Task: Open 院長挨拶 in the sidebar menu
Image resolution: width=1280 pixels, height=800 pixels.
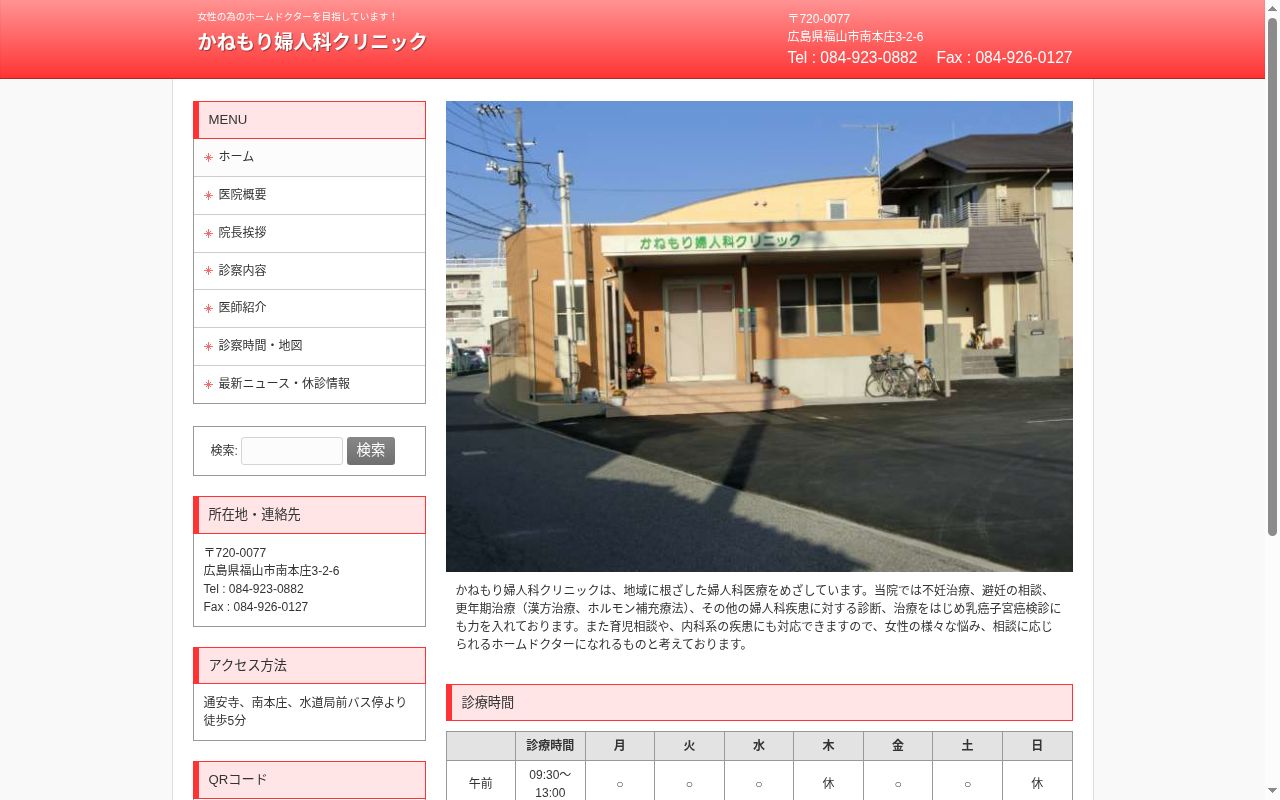Action: (x=309, y=233)
